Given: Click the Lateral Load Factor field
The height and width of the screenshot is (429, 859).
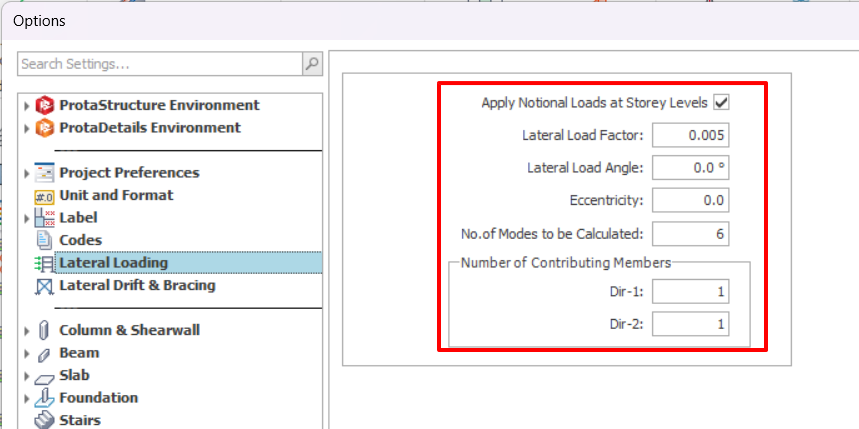Looking at the screenshot, I should pos(692,135).
